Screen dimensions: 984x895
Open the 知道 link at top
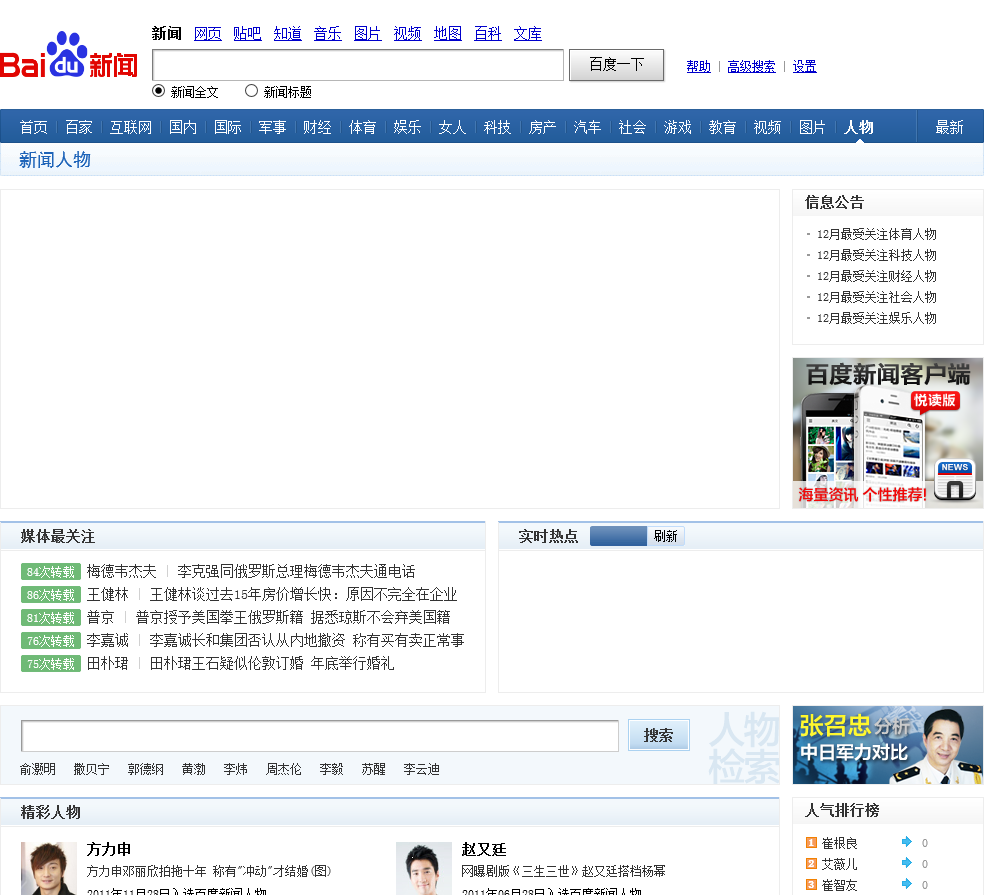tap(287, 33)
